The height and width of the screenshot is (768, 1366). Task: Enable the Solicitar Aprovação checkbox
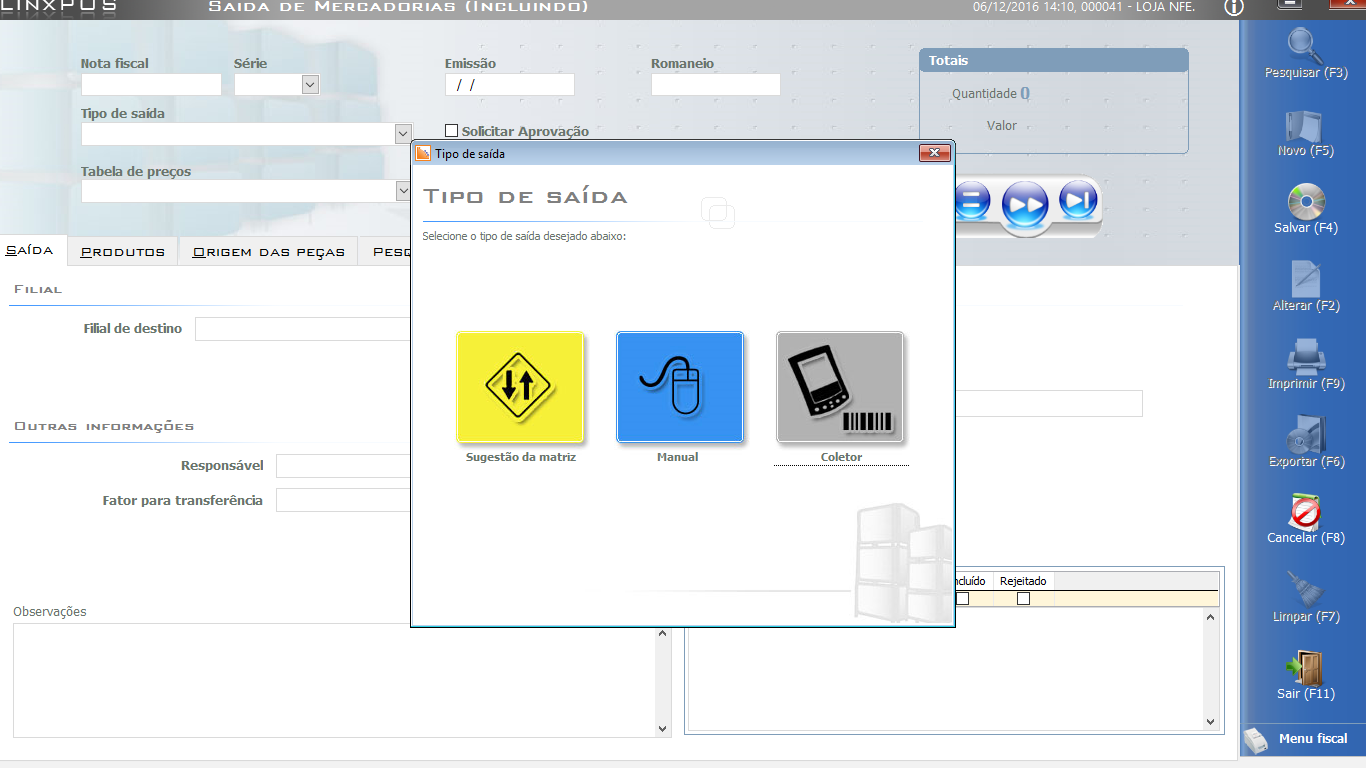click(x=452, y=131)
